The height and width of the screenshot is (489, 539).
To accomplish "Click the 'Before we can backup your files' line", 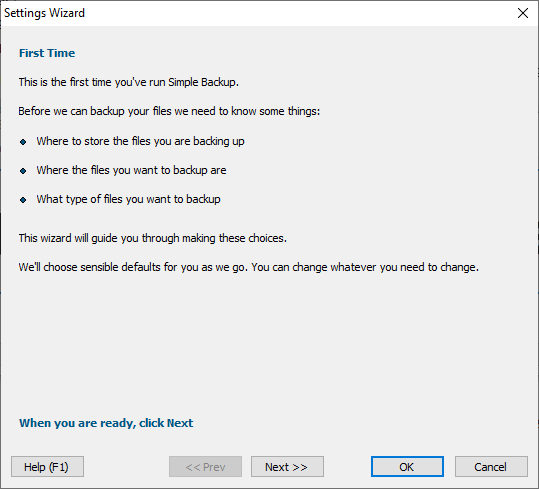I will coord(169,111).
